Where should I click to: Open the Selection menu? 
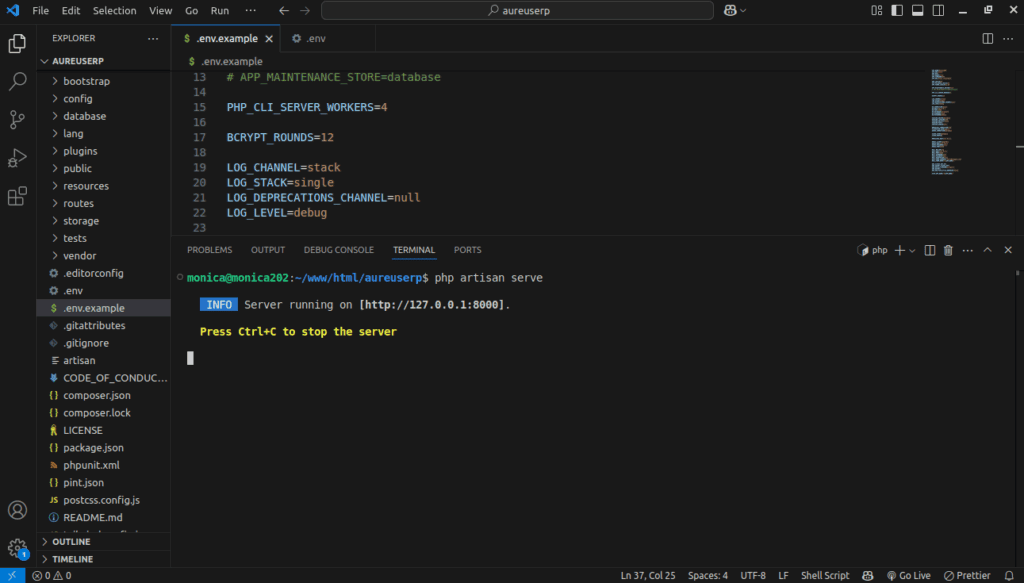114,10
